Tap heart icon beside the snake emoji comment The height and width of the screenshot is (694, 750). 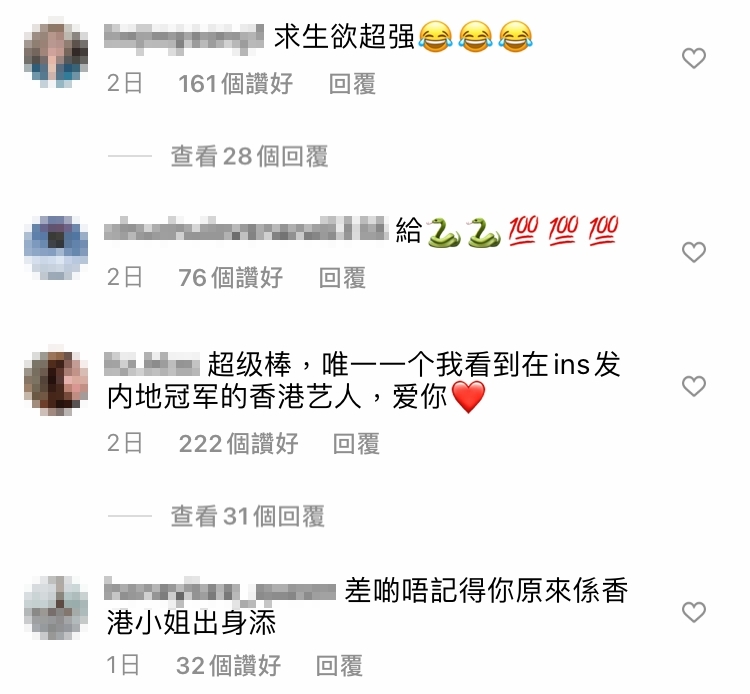(694, 252)
